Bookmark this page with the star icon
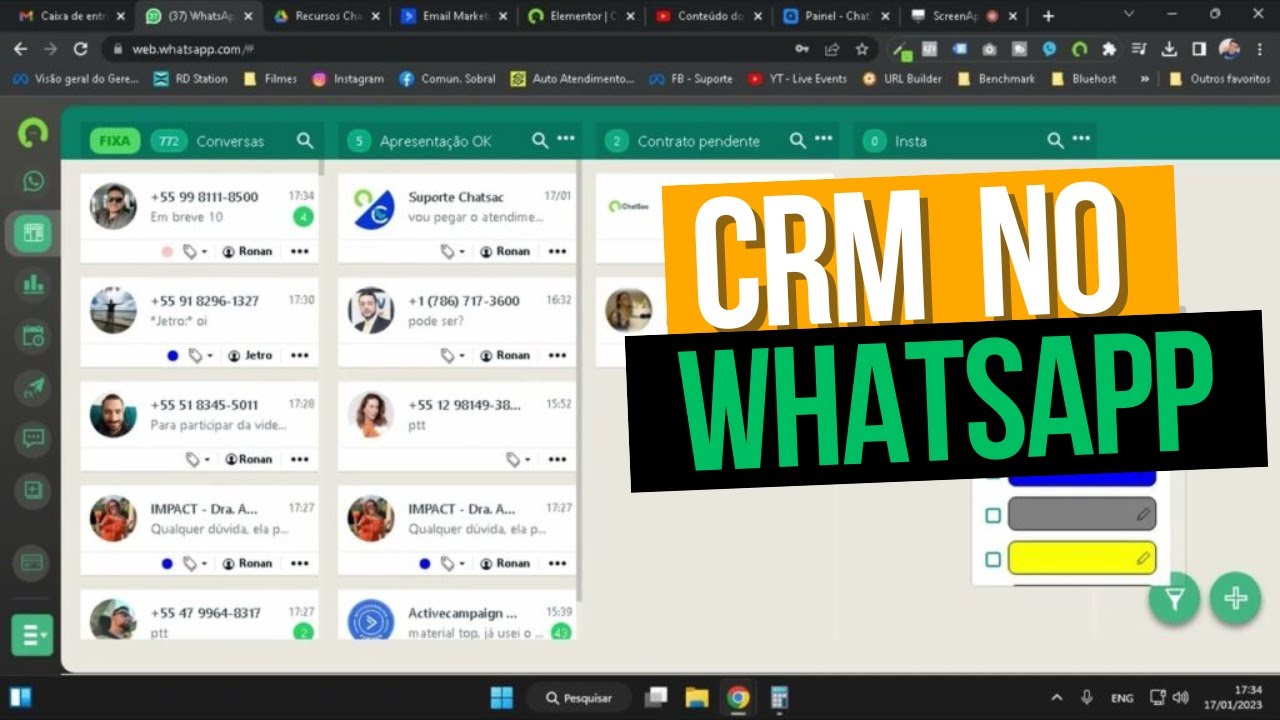 [861, 49]
